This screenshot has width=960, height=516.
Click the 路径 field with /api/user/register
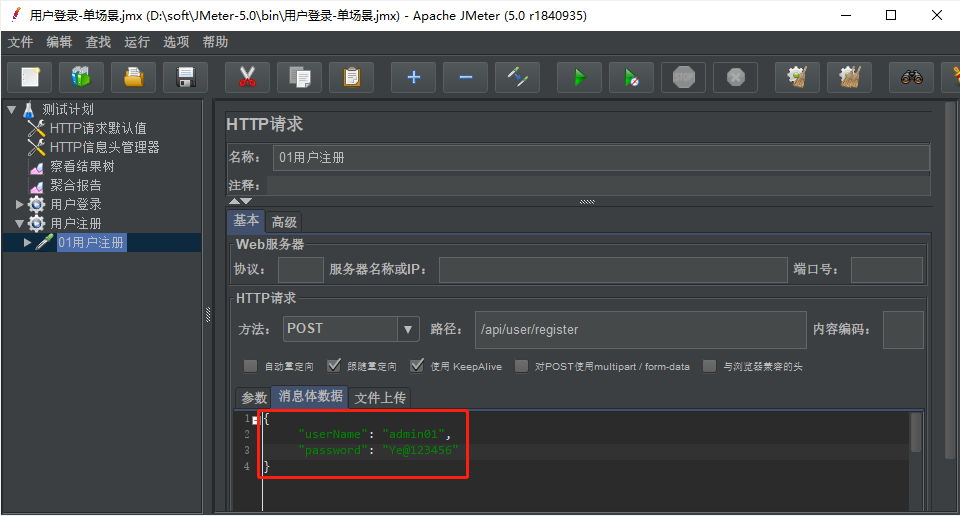640,329
